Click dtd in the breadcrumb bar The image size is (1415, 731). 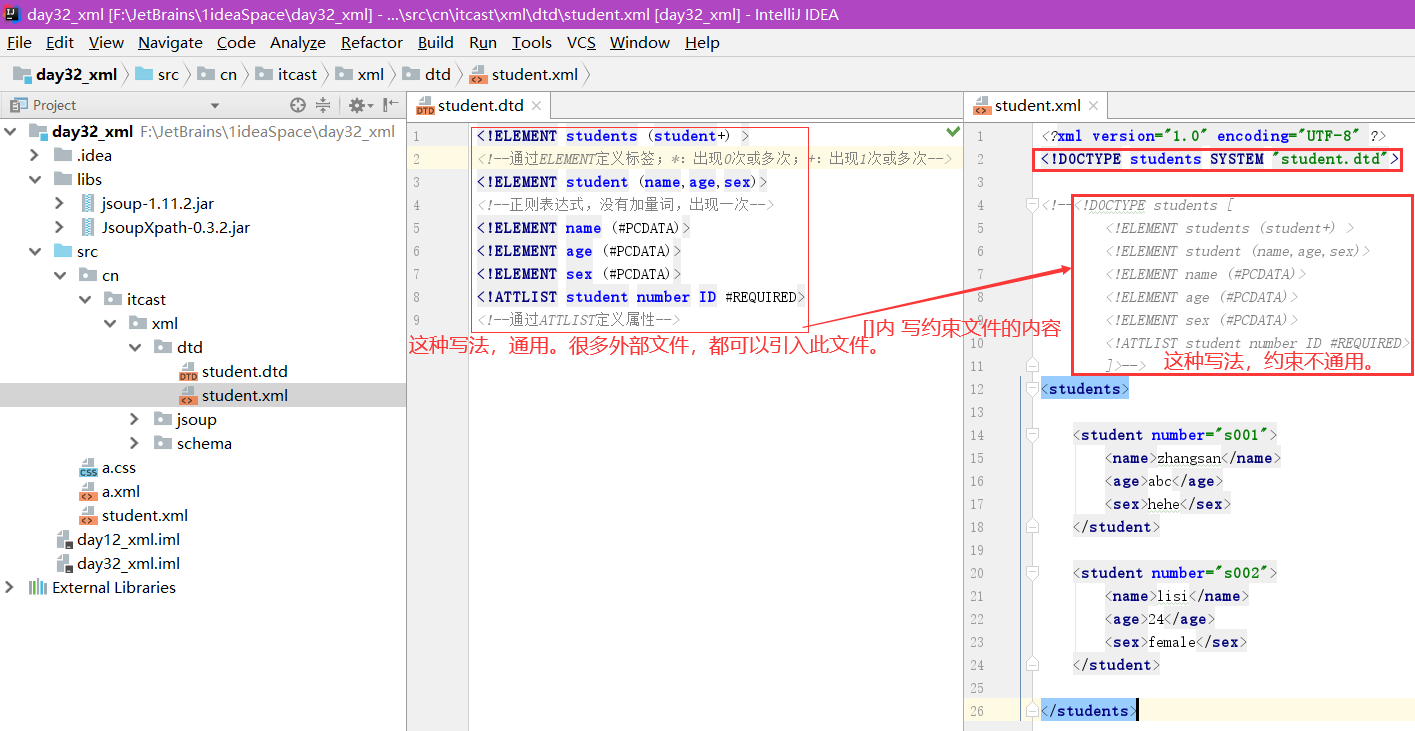pyautogui.click(x=427, y=74)
